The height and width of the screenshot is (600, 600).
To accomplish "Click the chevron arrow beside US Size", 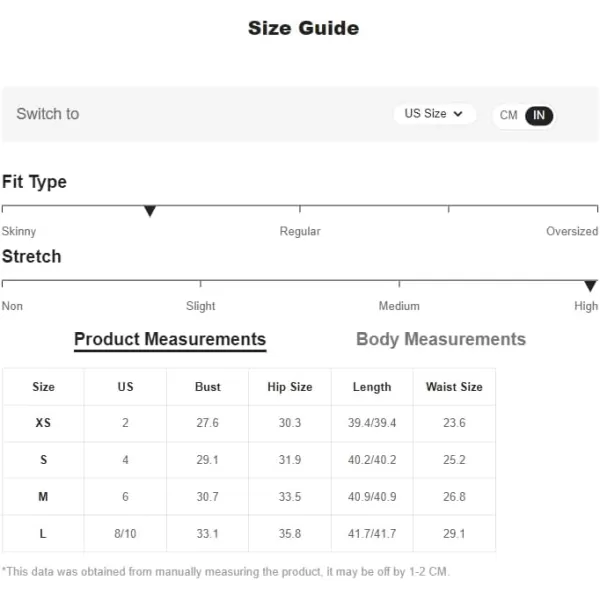I will (458, 114).
